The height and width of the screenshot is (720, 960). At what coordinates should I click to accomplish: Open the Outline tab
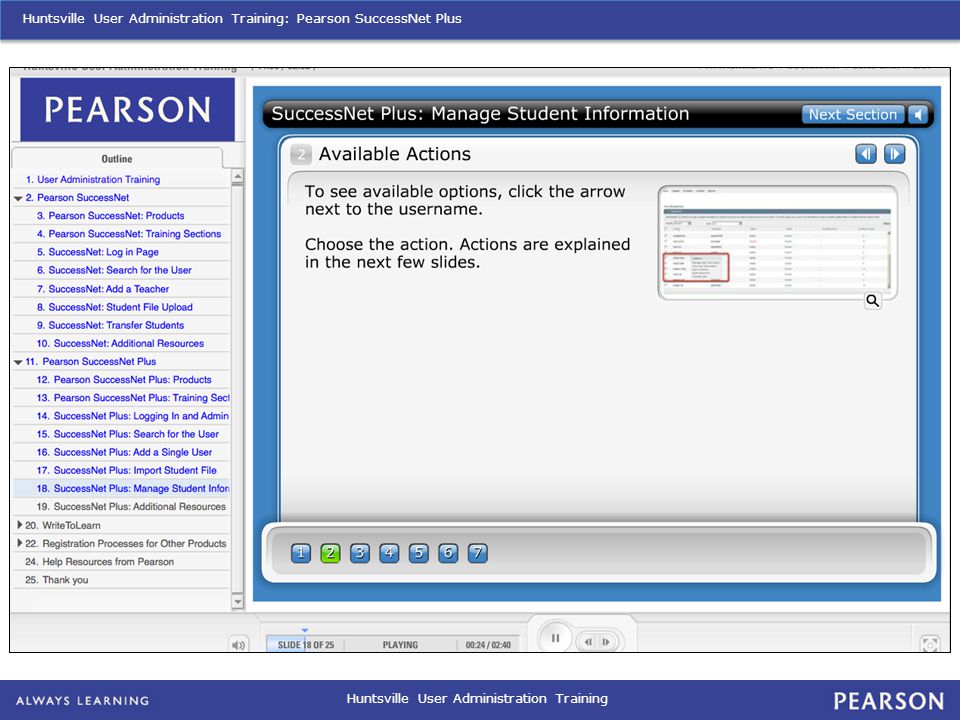[x=117, y=159]
